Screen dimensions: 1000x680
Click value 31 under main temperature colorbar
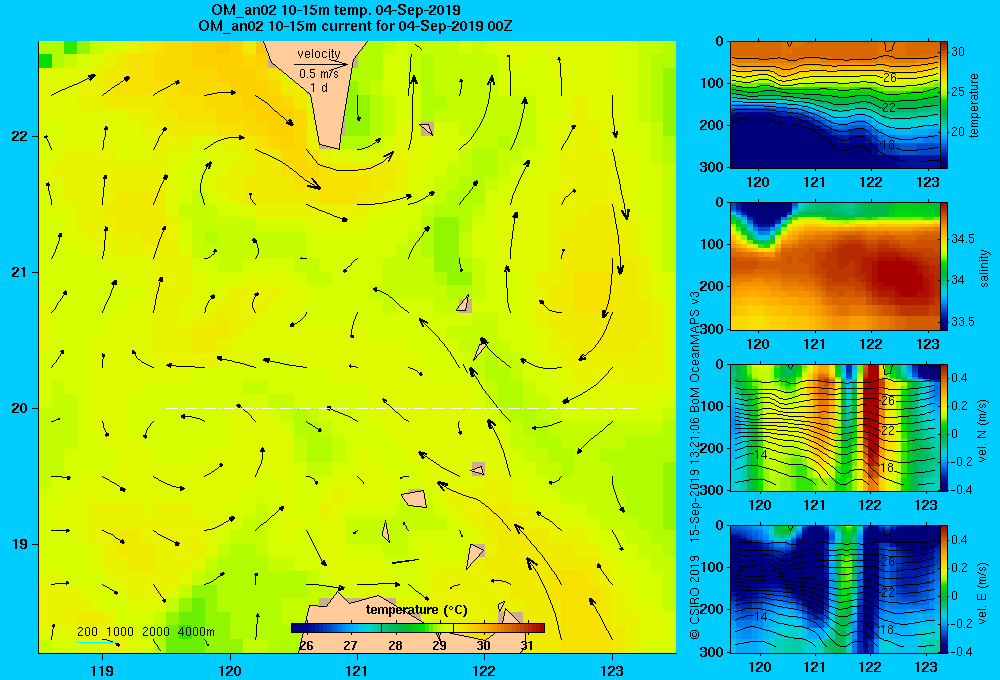click(x=527, y=646)
